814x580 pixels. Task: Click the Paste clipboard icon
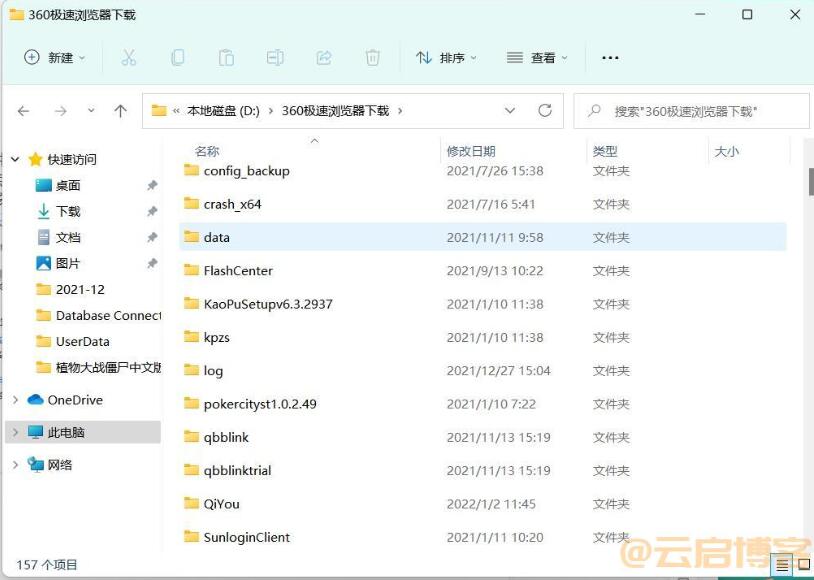226,58
